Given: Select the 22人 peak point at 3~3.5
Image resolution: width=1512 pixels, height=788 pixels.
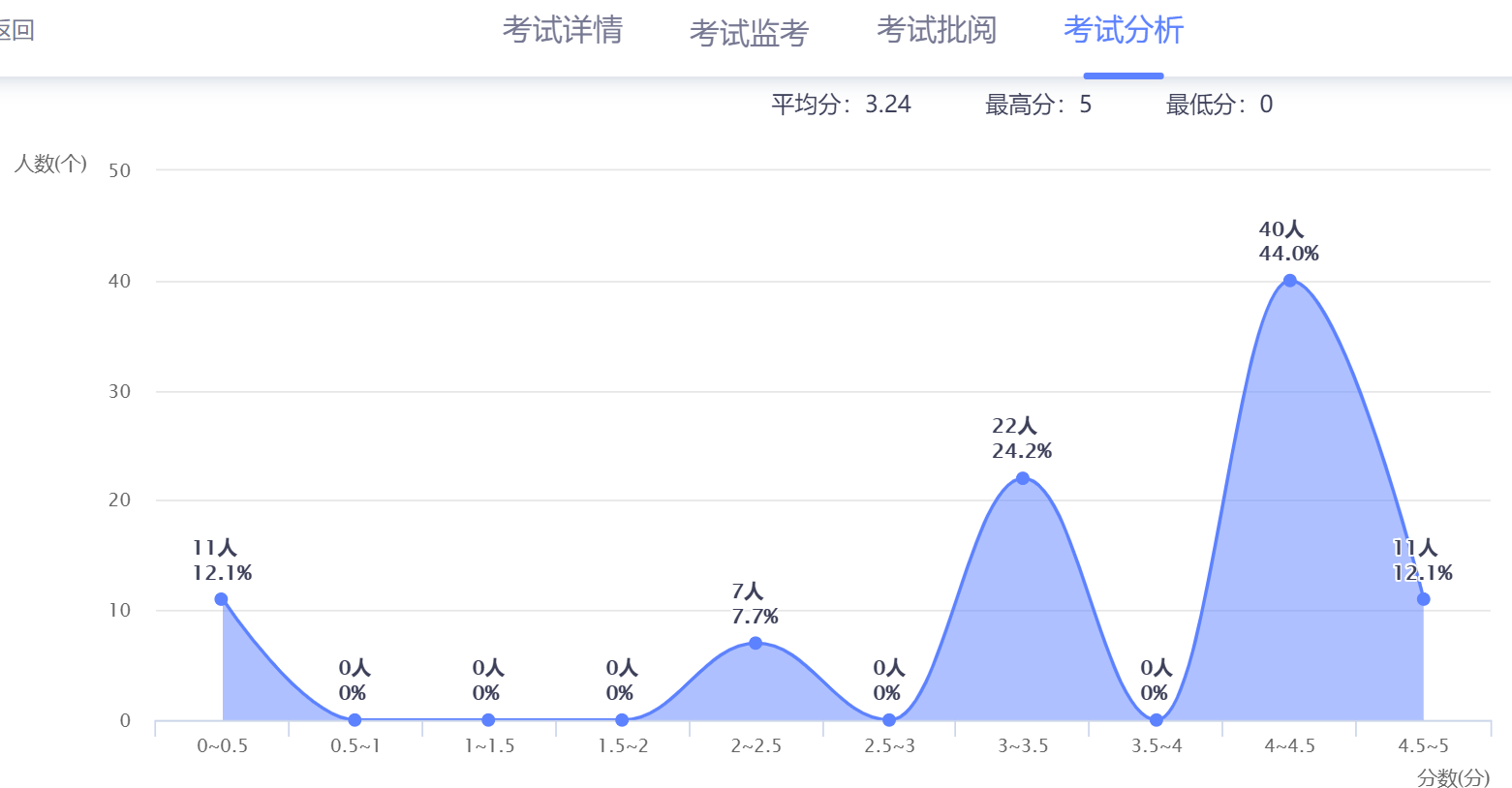Looking at the screenshot, I should [1023, 478].
